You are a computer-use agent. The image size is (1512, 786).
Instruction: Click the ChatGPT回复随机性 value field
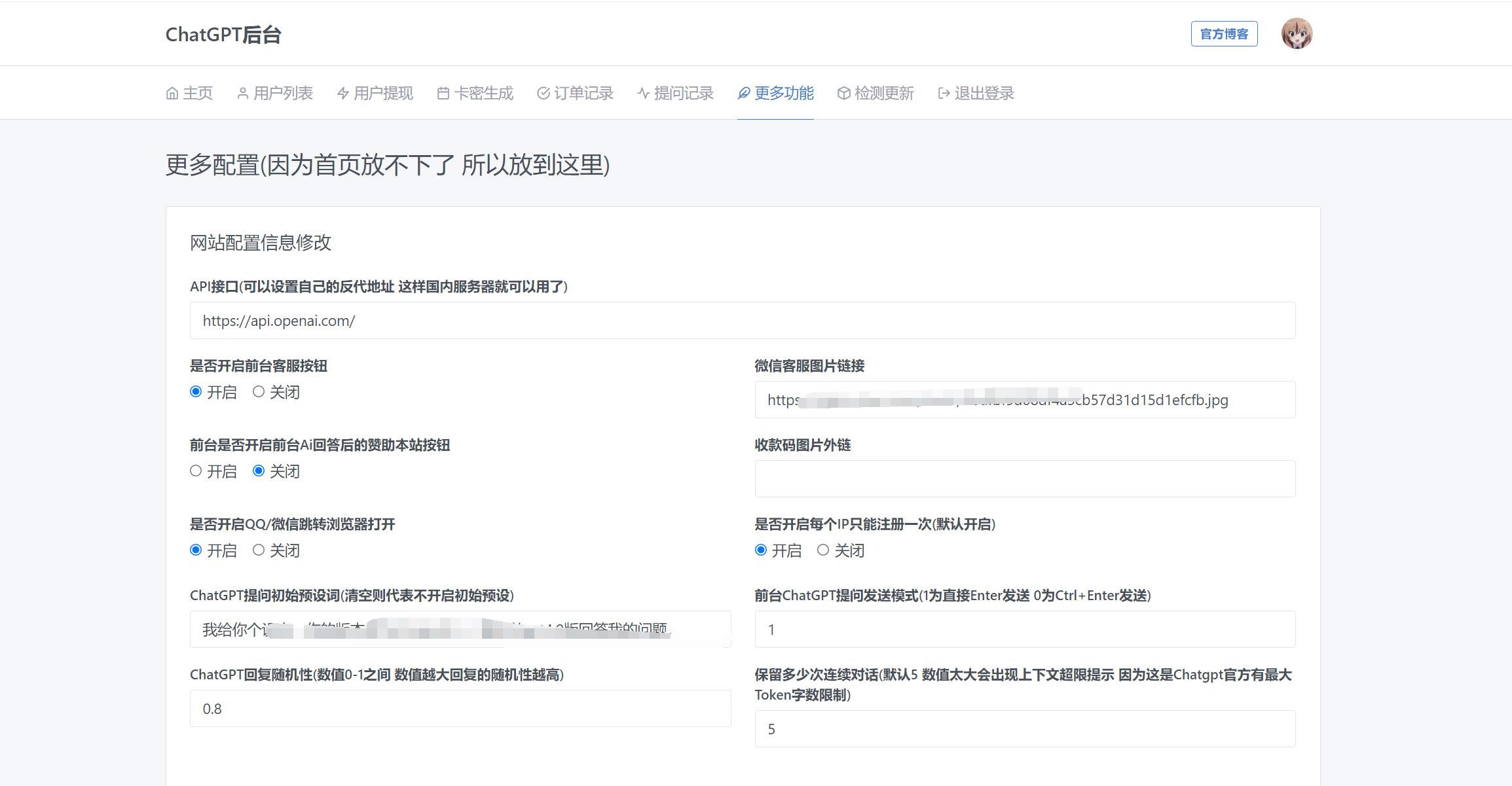(x=460, y=708)
